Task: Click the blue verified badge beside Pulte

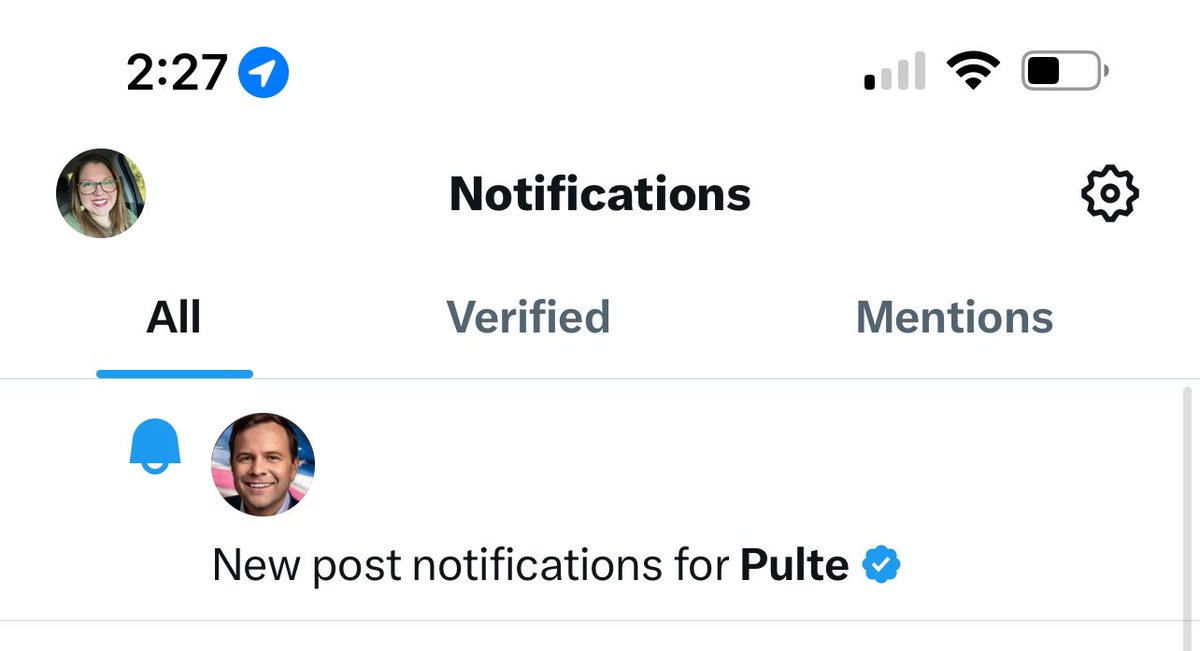Action: pyautogui.click(x=881, y=566)
